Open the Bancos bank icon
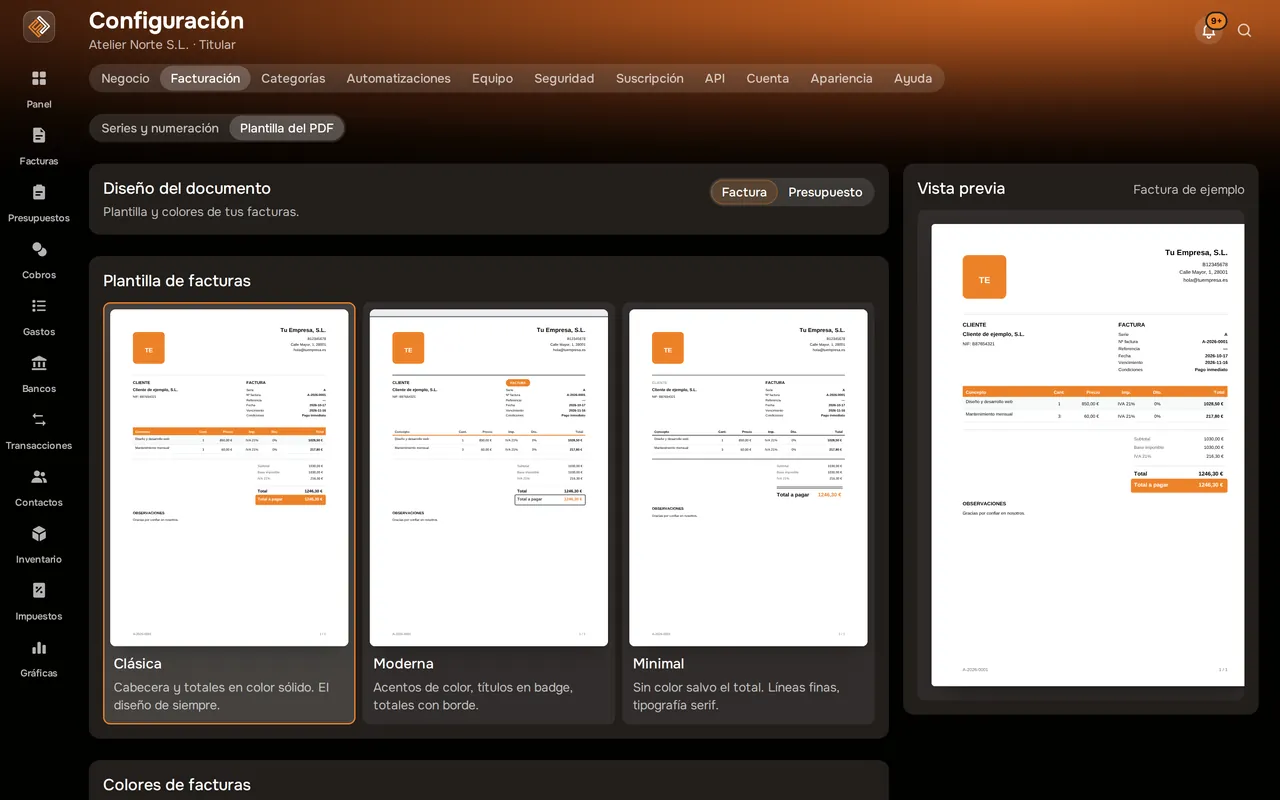The image size is (1280, 800). 39,363
